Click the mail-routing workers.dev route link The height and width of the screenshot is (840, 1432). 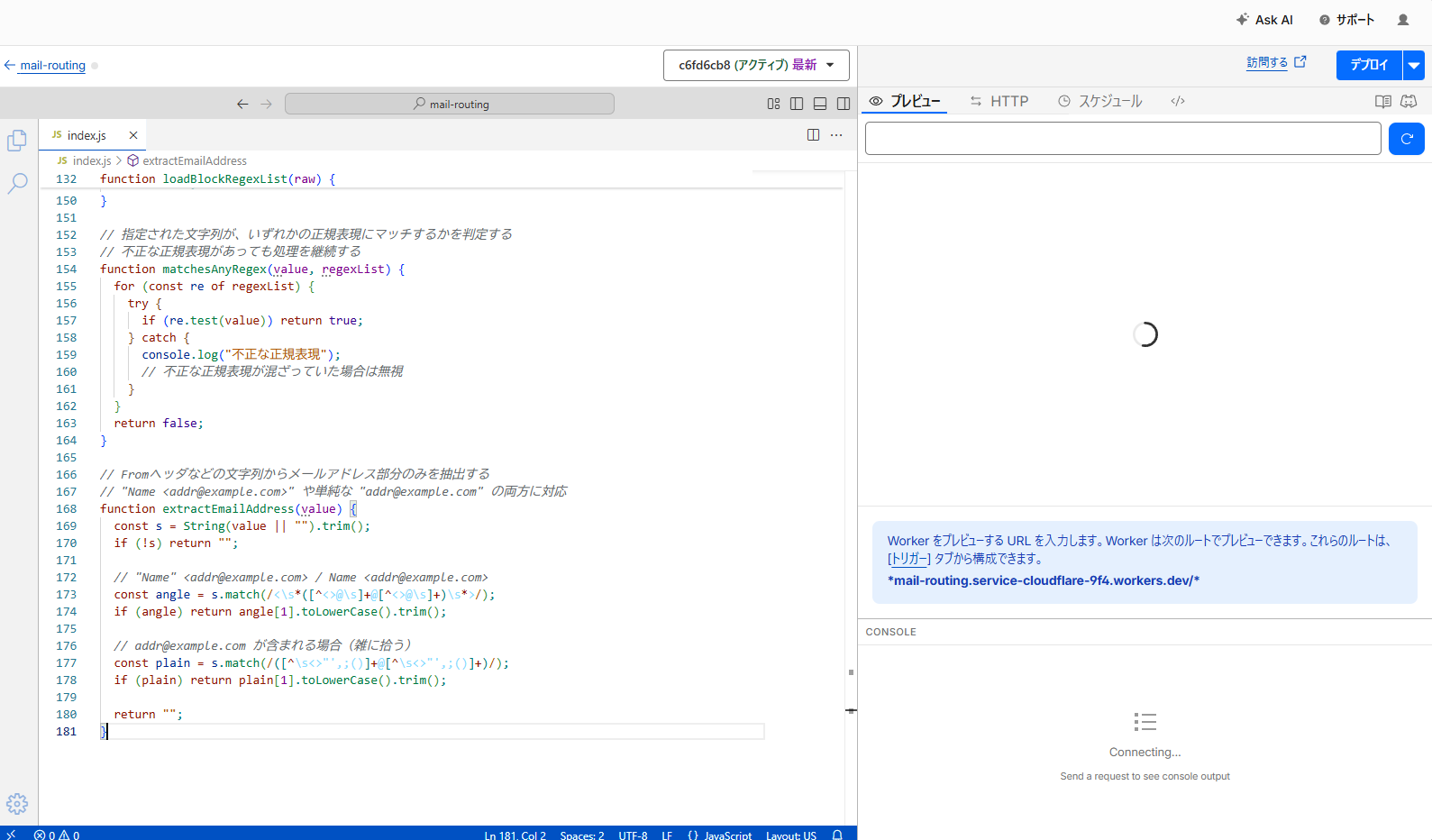pos(1044,580)
